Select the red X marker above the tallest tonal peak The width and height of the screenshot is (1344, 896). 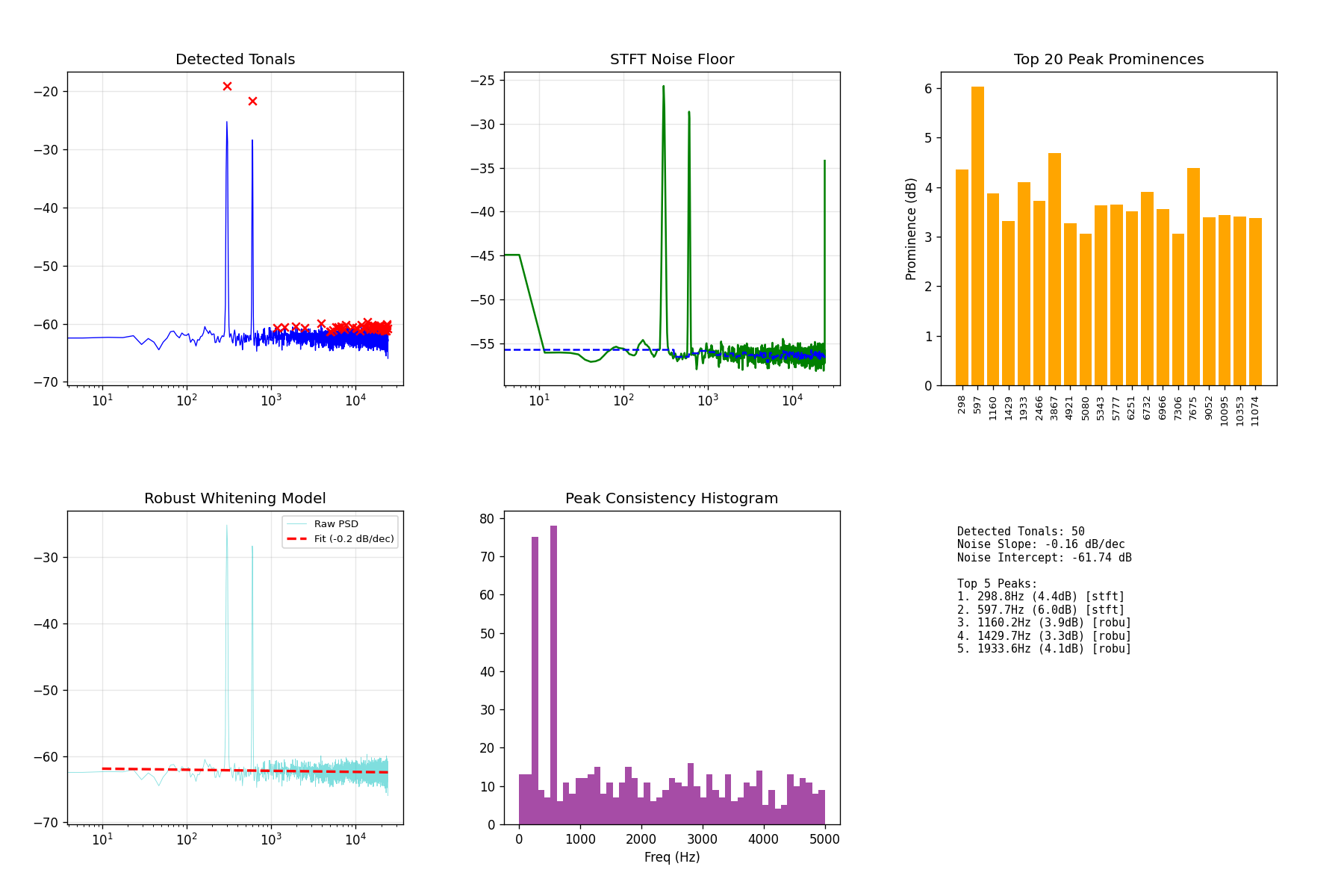point(228,87)
